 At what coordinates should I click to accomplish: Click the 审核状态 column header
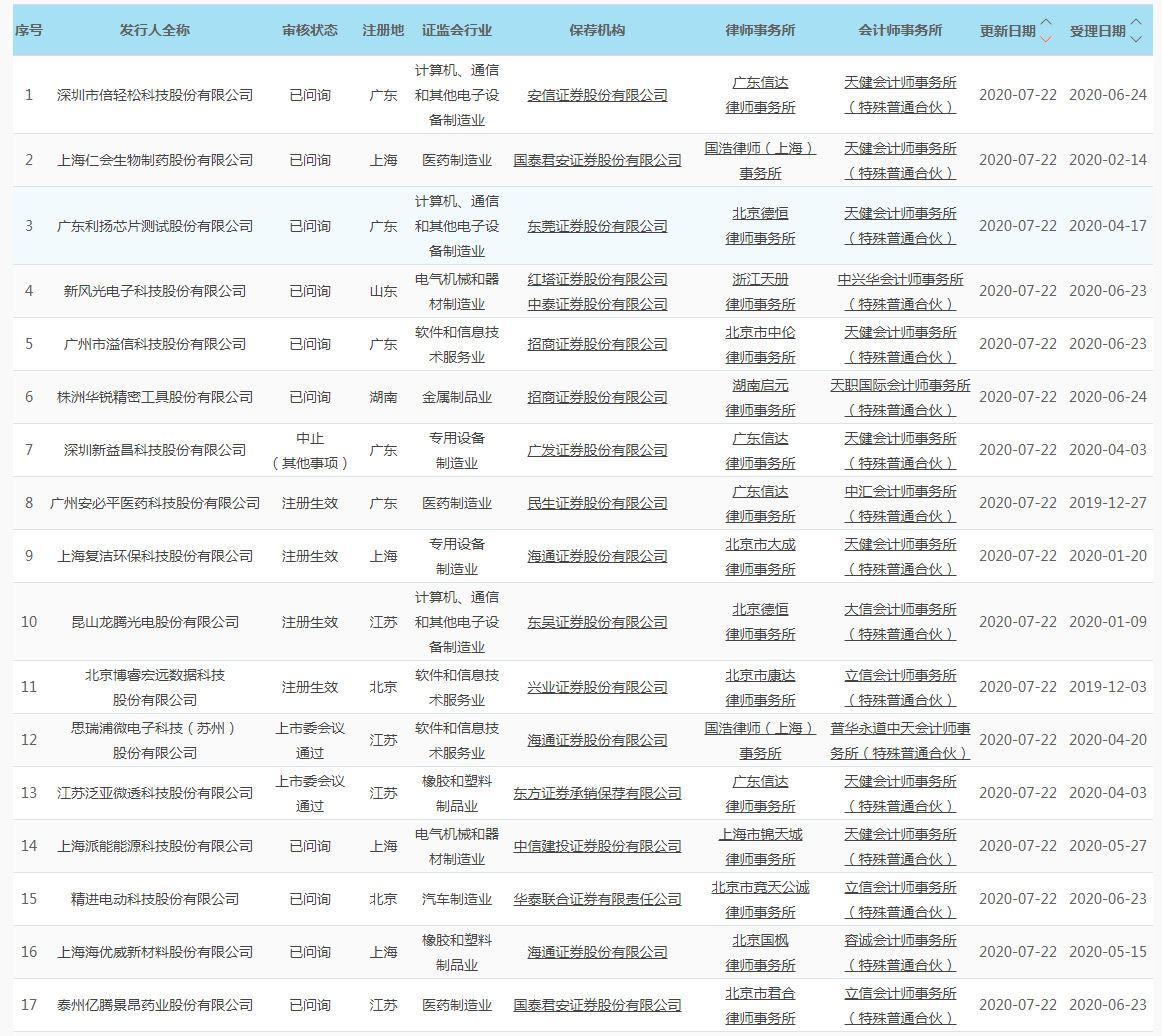coord(310,30)
